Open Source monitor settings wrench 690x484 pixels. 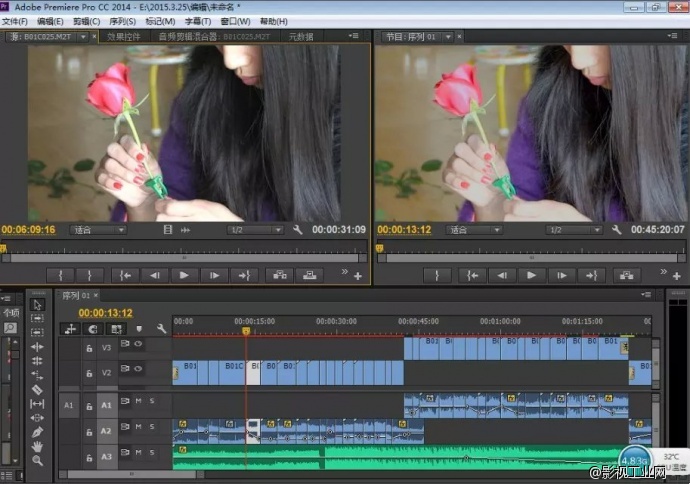pos(297,230)
